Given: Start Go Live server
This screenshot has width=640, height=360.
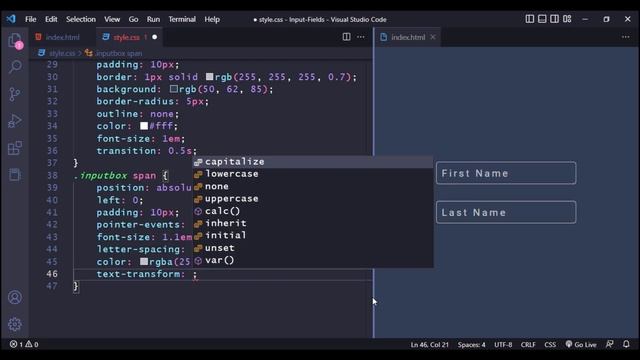Looking at the screenshot, I should tap(581, 344).
